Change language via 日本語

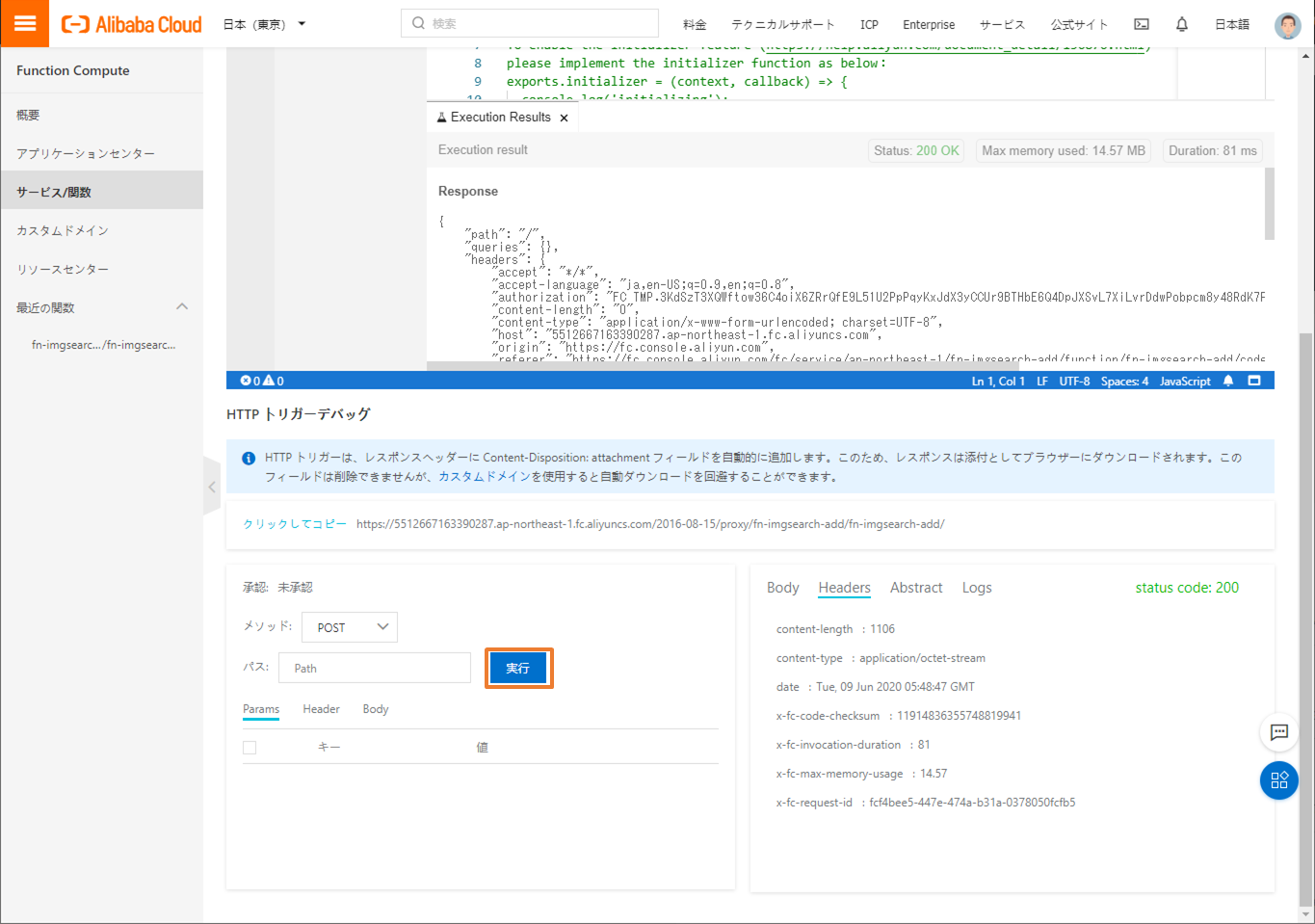tap(1232, 24)
